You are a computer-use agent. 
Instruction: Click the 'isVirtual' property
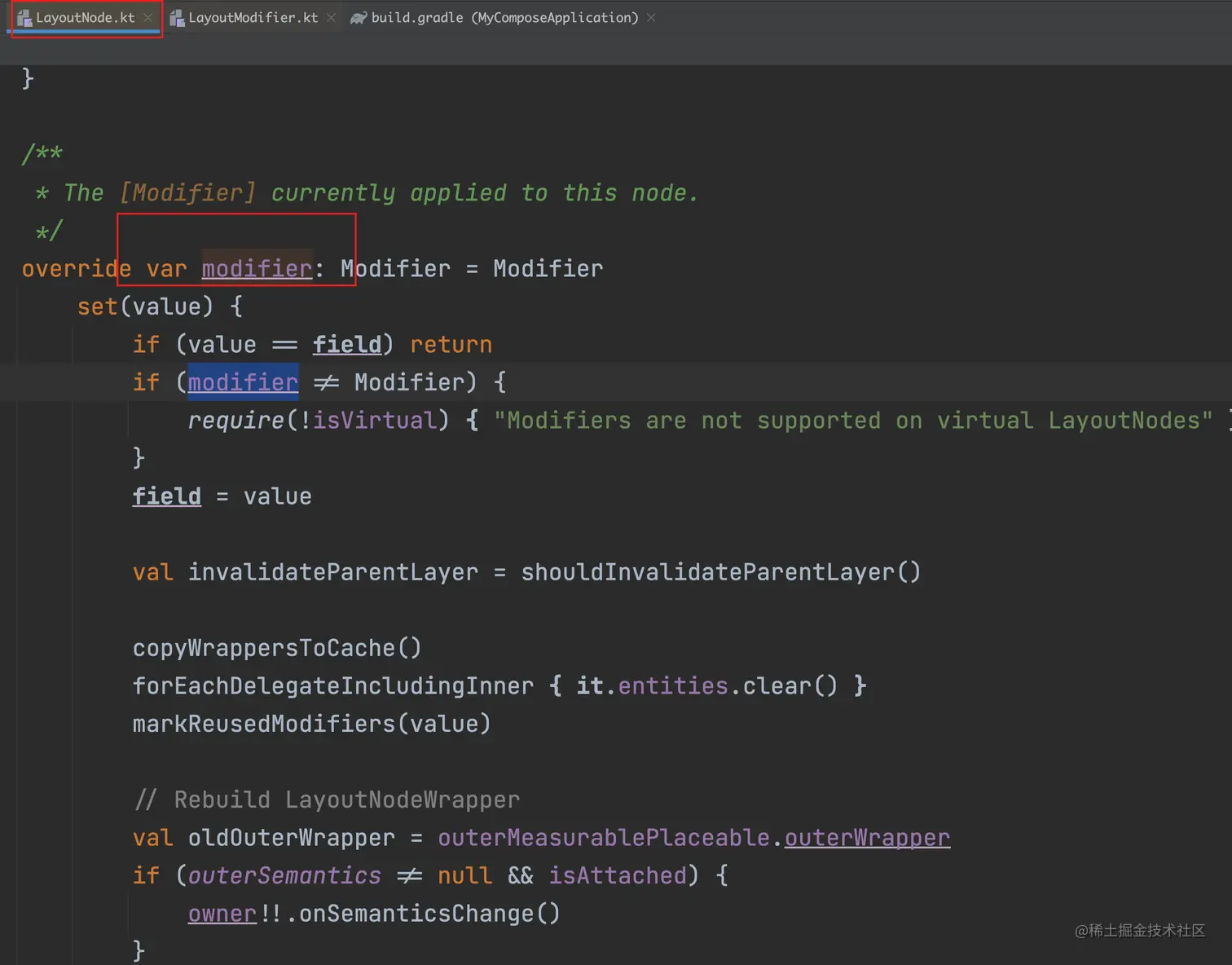pyautogui.click(x=375, y=420)
